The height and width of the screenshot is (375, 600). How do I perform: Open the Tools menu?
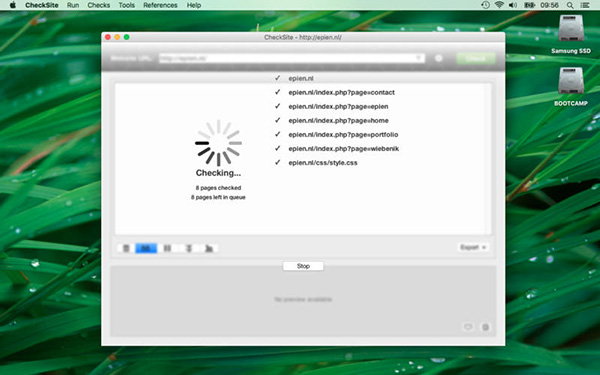126,5
